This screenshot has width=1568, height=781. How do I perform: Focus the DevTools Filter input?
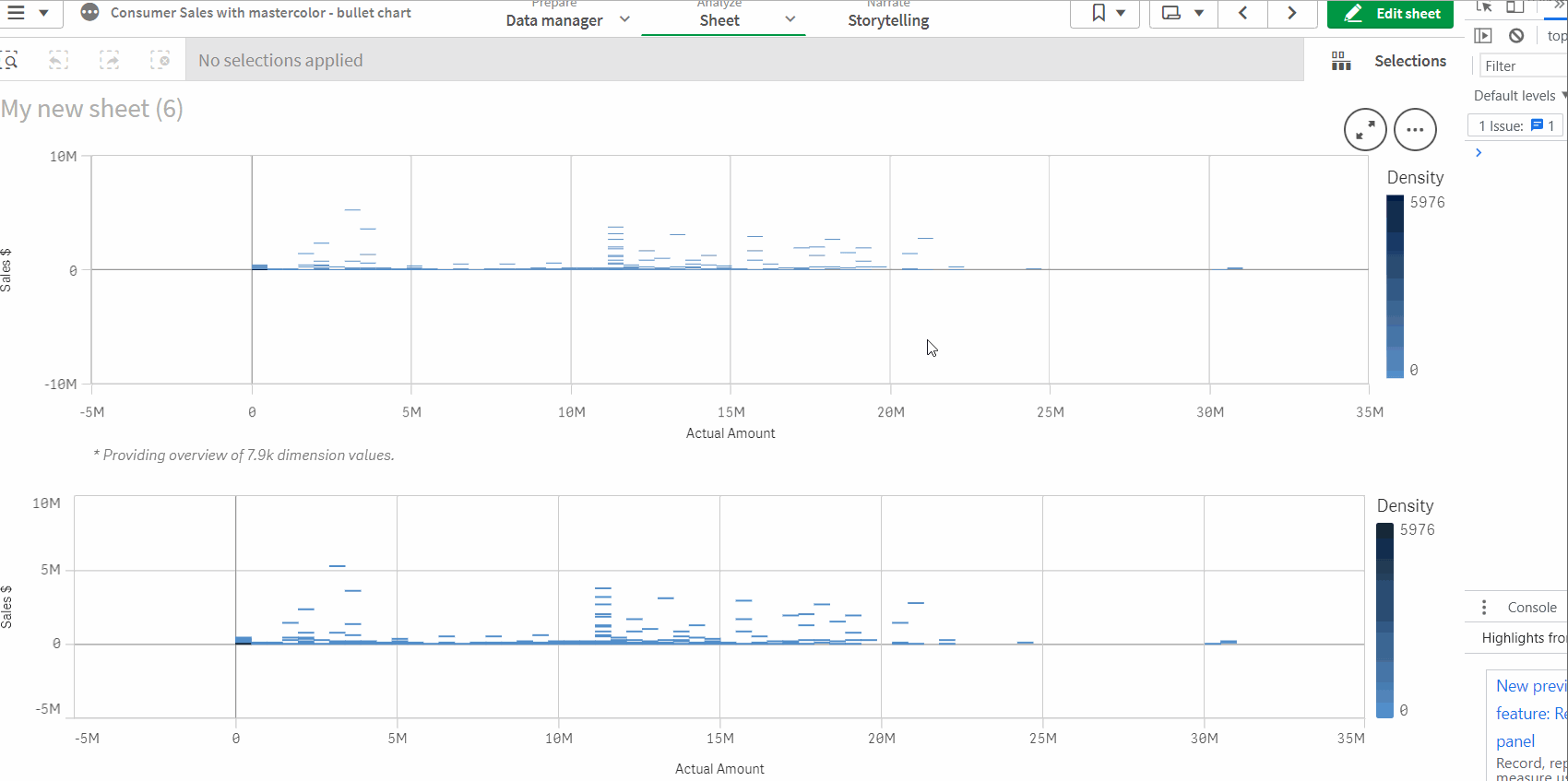pyautogui.click(x=1524, y=66)
